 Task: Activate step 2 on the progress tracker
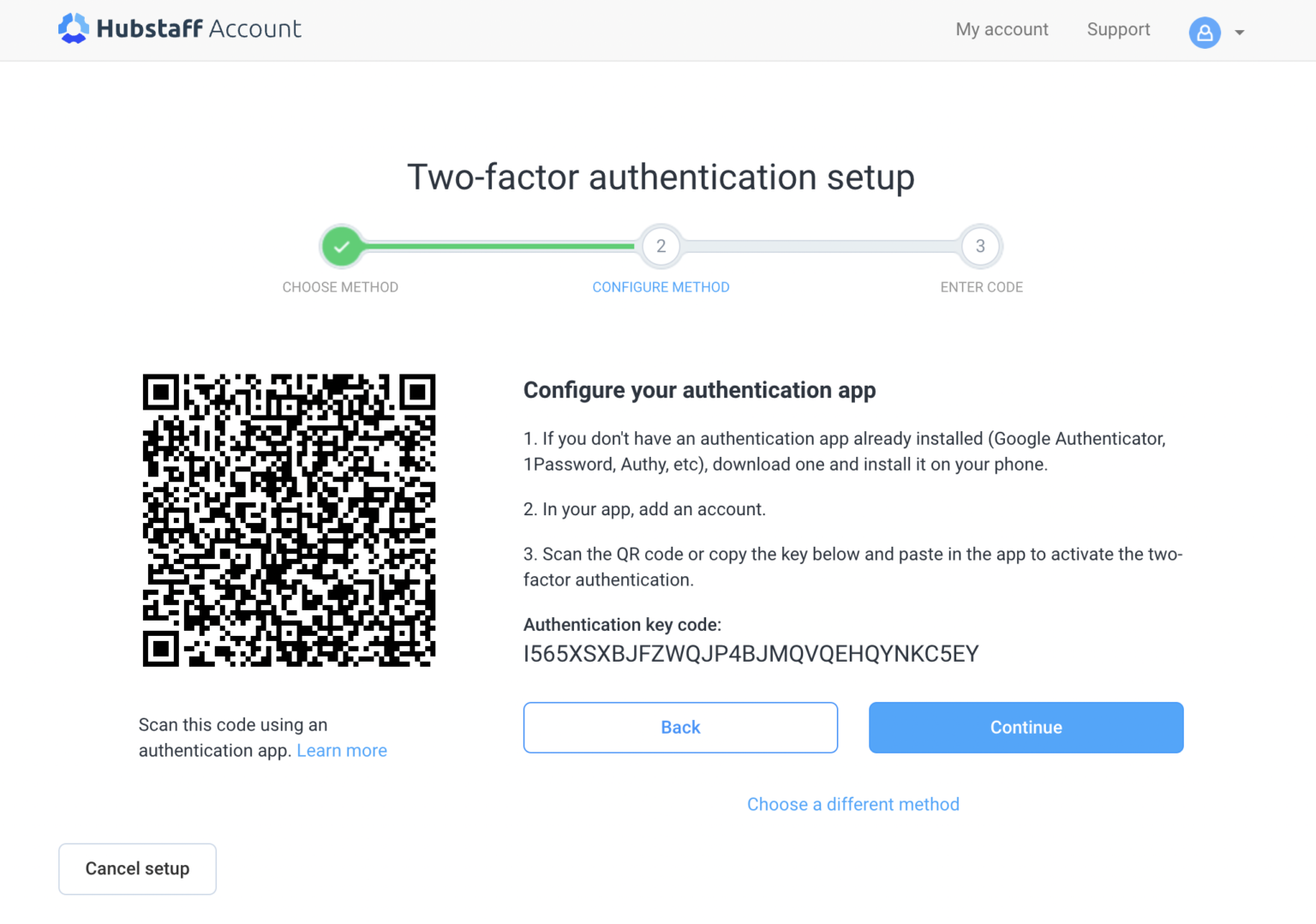tap(661, 246)
